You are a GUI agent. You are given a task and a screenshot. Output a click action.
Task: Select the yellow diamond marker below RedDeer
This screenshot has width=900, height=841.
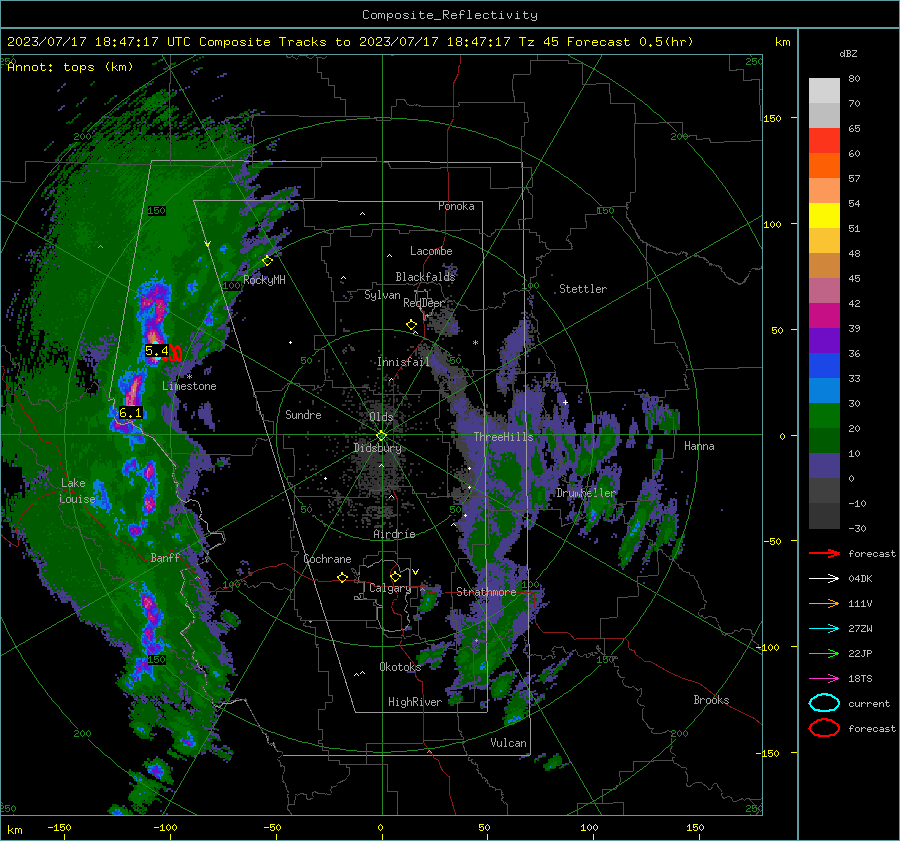[411, 325]
